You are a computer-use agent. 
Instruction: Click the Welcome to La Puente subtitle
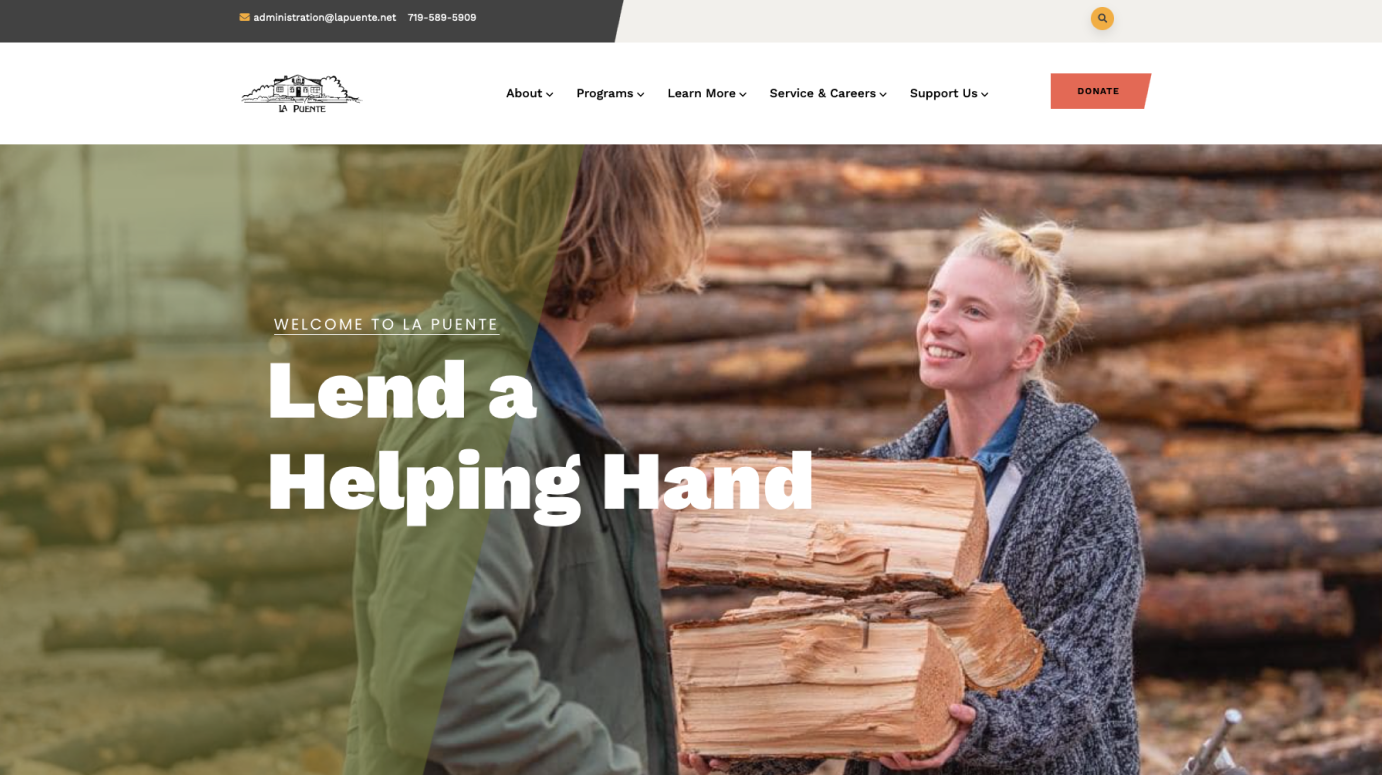(x=386, y=324)
